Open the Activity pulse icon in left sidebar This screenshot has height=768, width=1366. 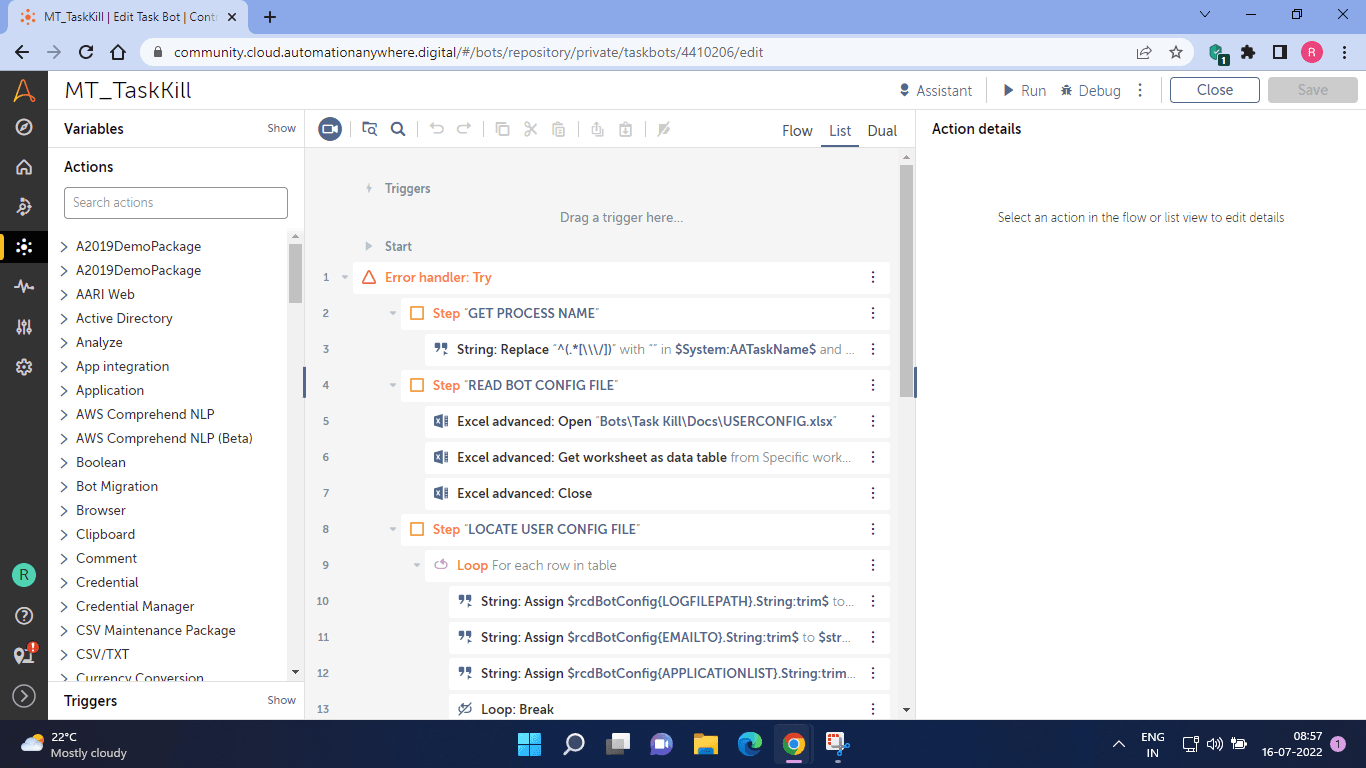24,287
